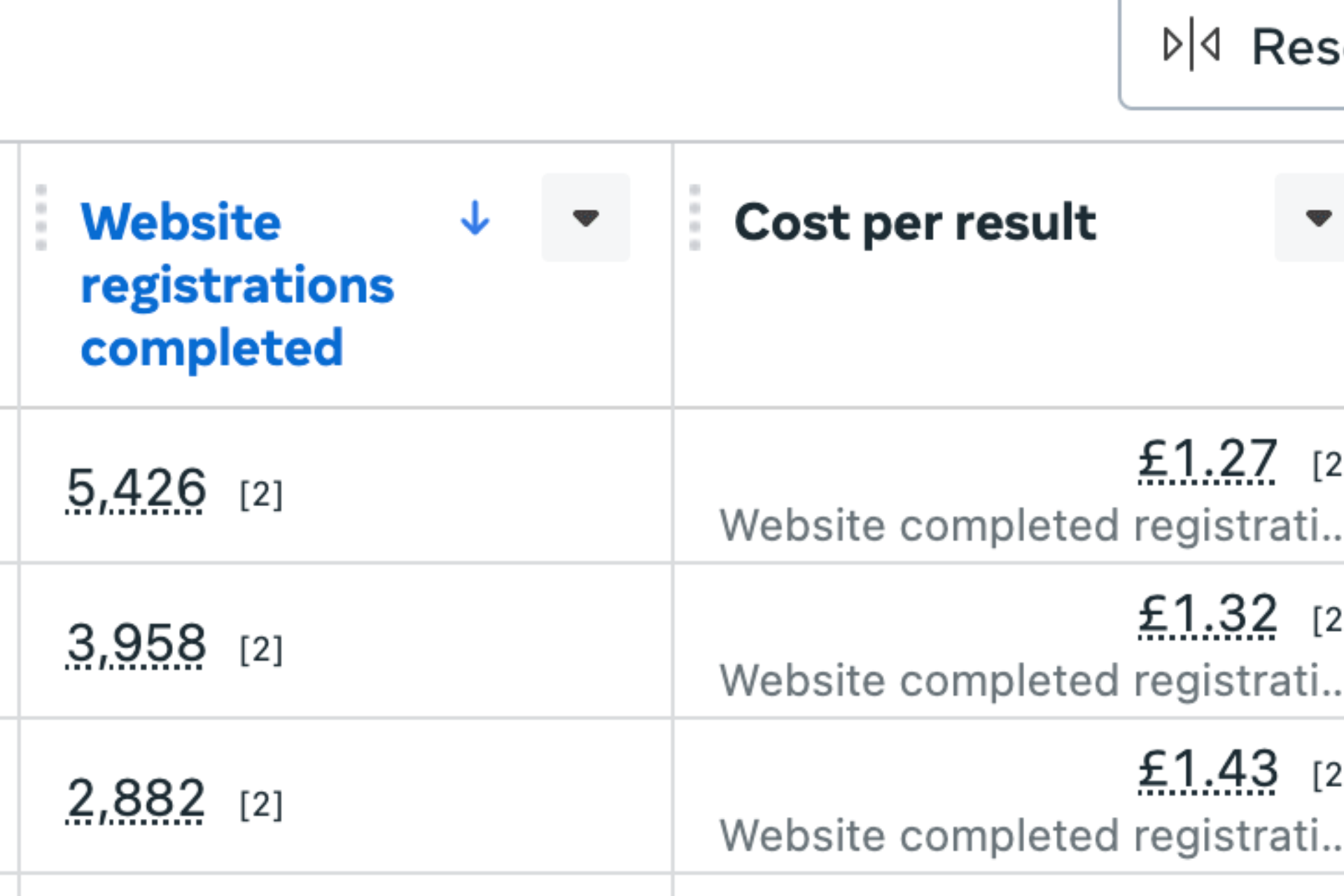This screenshot has width=1344, height=896.
Task: Click the reset column widths icon
Action: 1191,46
